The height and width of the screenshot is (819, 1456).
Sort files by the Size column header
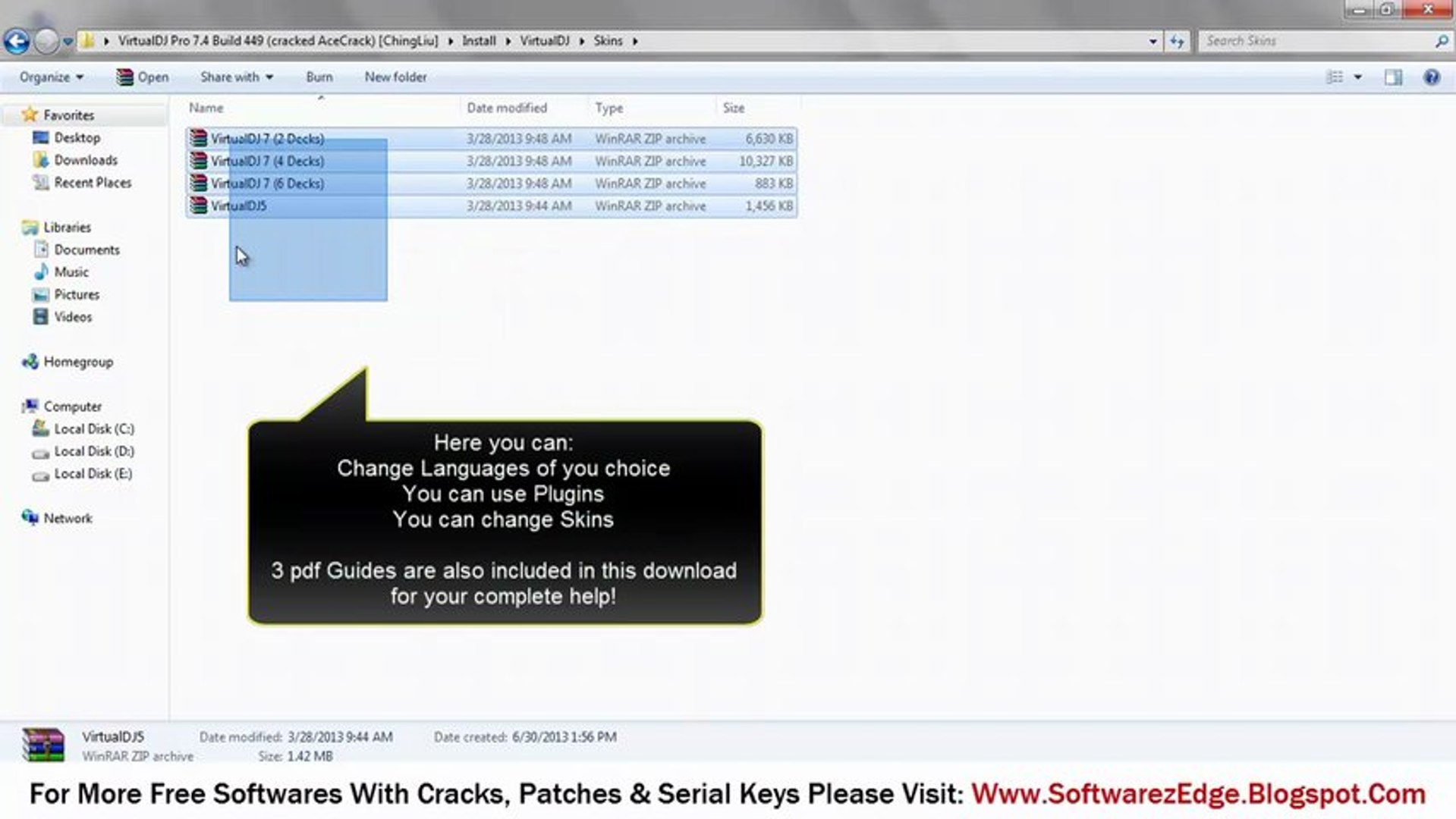[x=734, y=108]
